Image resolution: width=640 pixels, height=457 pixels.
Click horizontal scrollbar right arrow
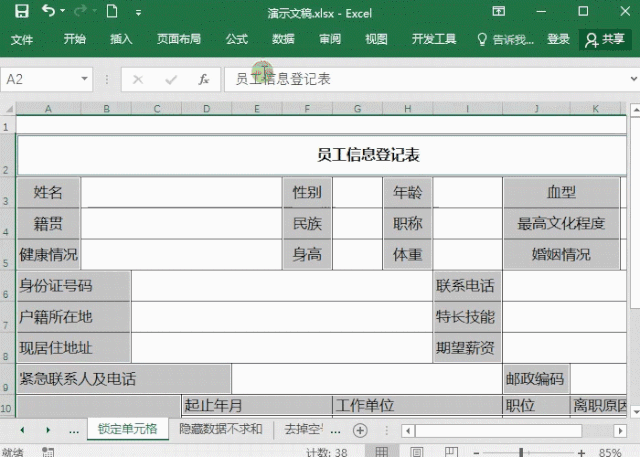coord(620,430)
